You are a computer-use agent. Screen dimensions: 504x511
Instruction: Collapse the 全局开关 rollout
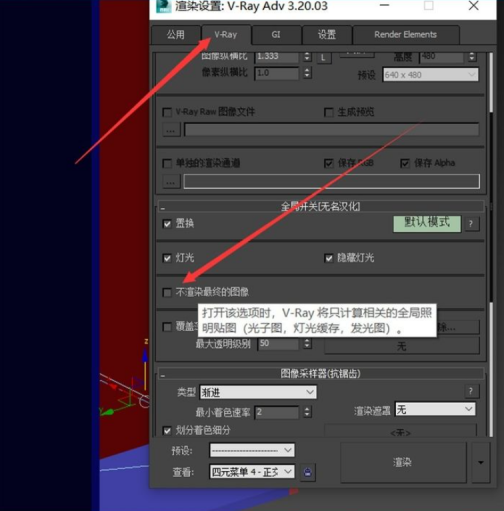pyautogui.click(x=320, y=206)
